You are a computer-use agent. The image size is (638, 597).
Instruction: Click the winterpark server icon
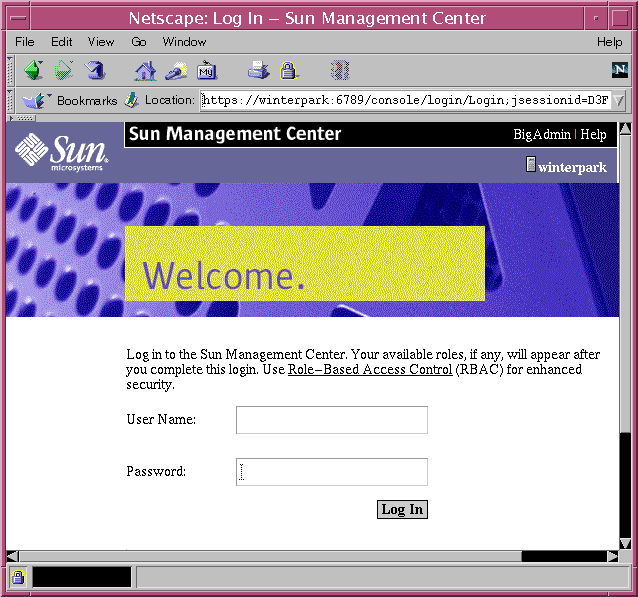pyautogui.click(x=531, y=164)
